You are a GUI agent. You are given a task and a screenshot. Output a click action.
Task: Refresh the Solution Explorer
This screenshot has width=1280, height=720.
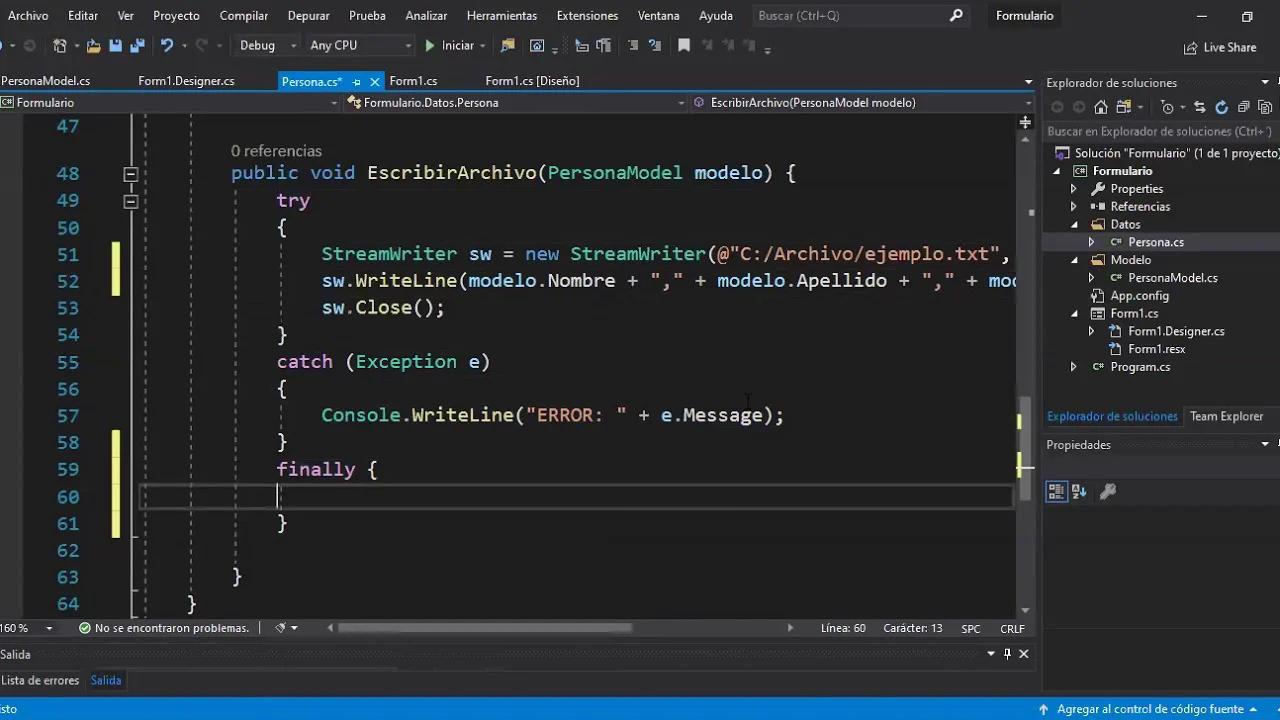tap(1222, 107)
